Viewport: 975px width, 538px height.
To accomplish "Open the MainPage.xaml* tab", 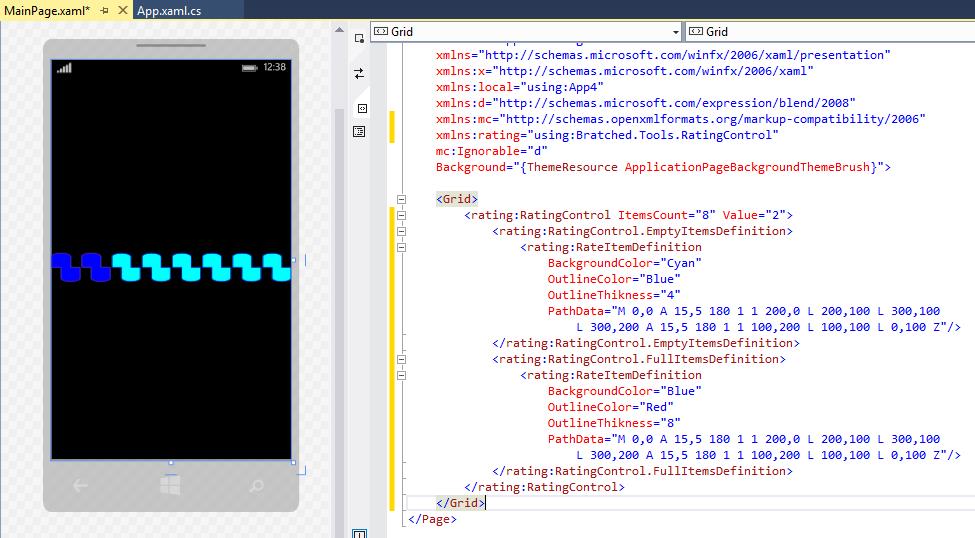I will tap(47, 11).
